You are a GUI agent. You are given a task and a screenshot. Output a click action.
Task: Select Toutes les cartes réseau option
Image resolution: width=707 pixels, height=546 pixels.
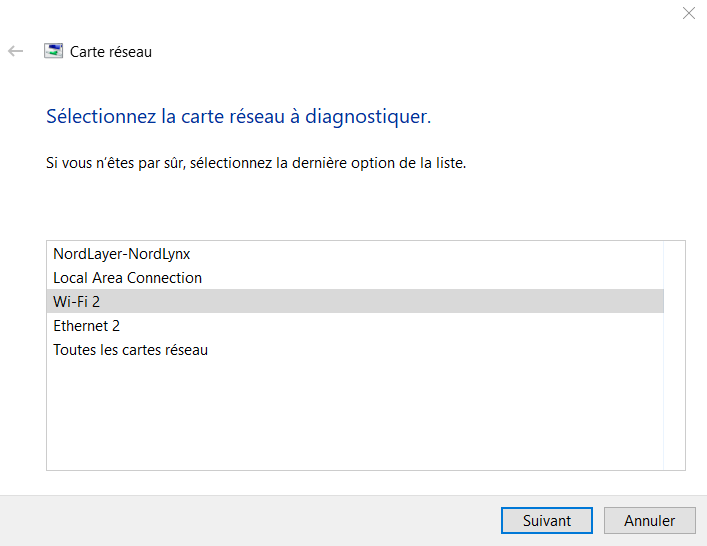130,350
